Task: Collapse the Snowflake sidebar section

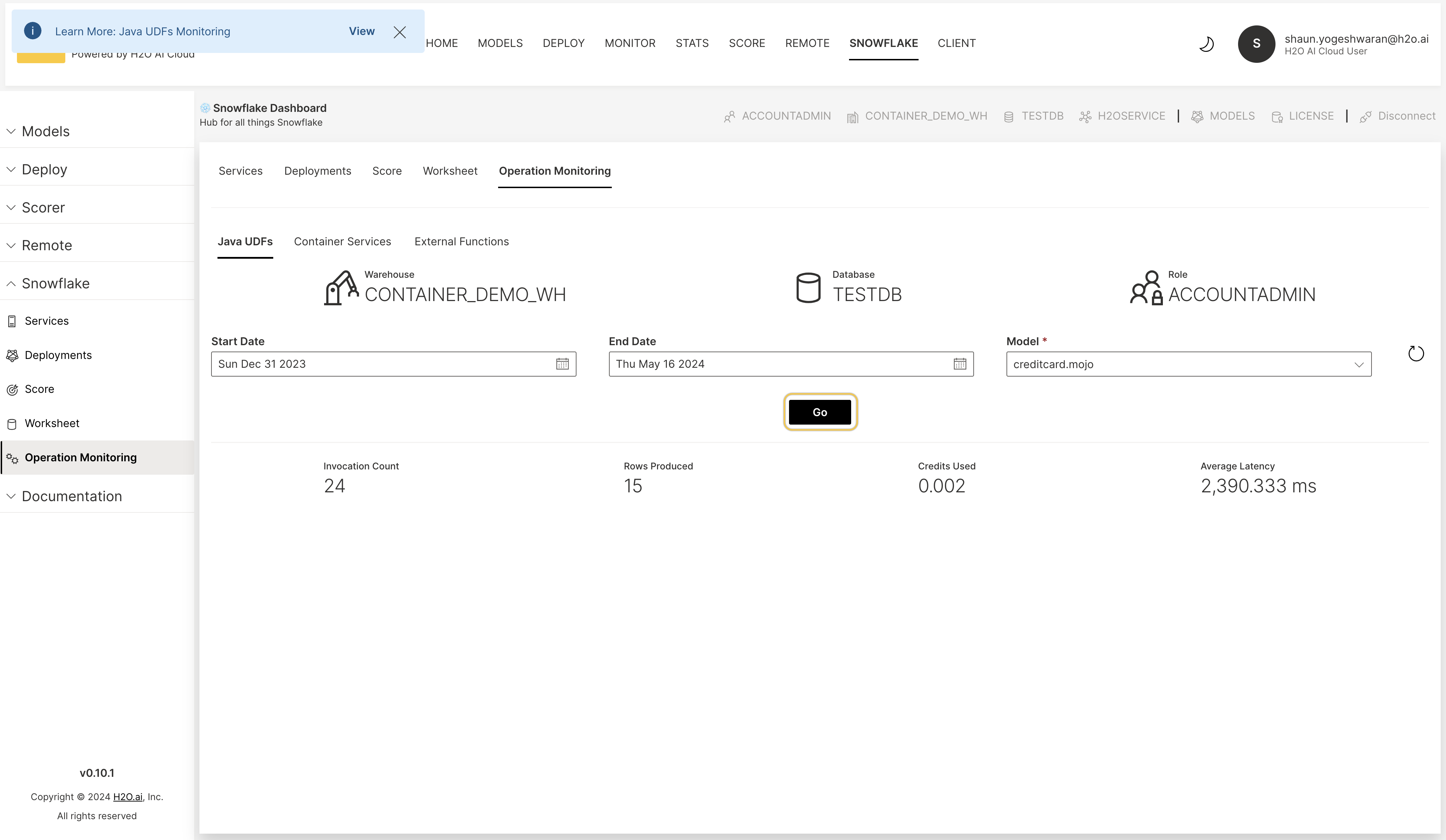Action: (x=55, y=283)
